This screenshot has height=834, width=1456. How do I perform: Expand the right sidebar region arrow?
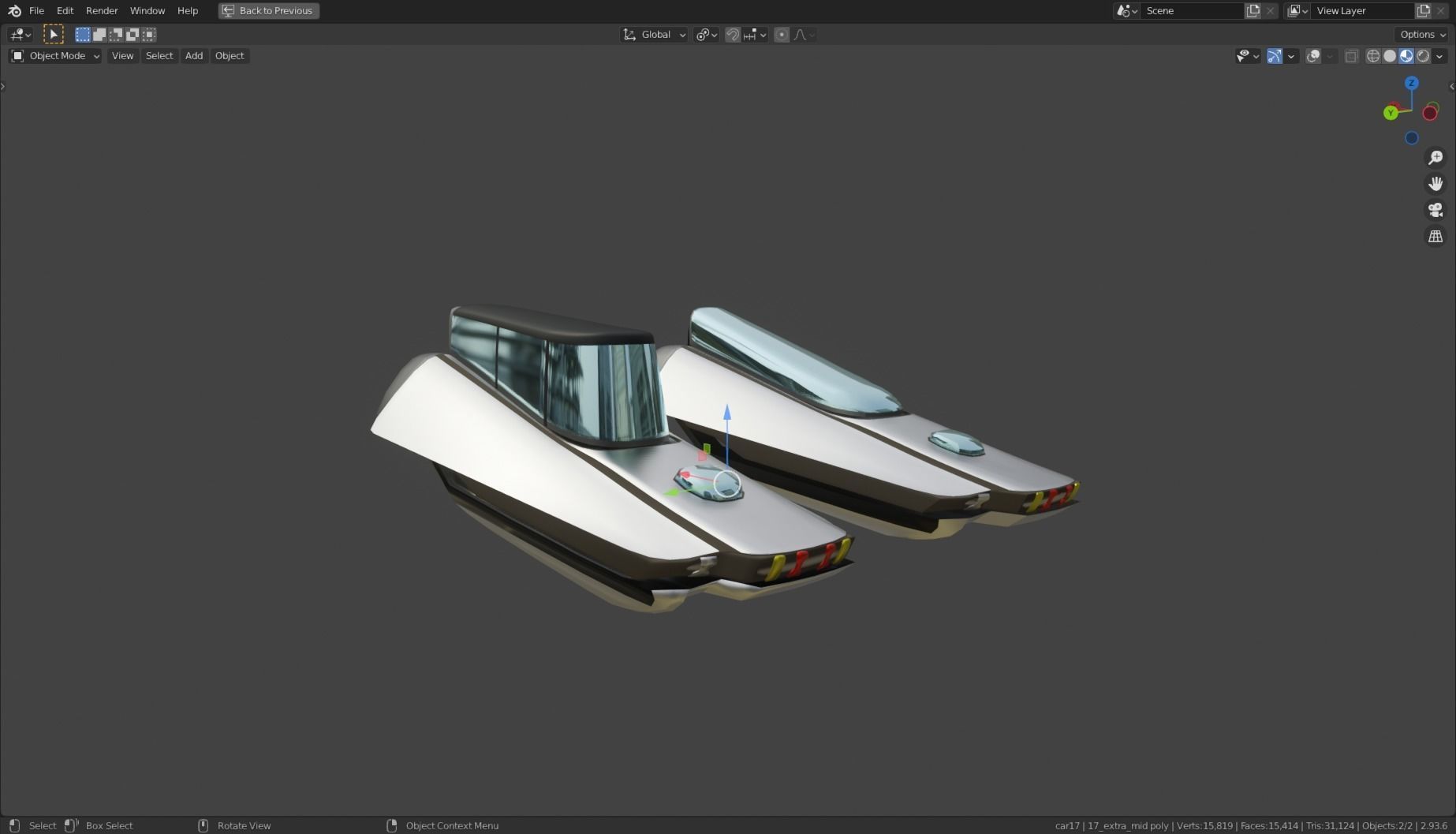click(1452, 86)
